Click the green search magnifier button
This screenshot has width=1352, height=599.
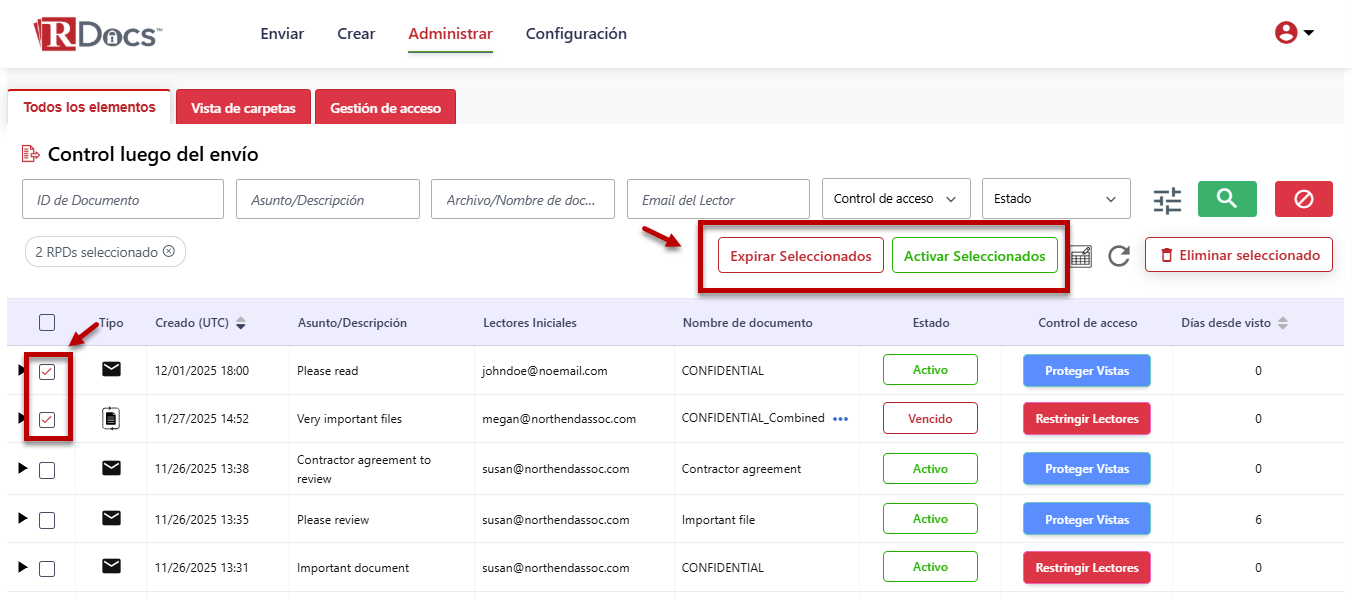(1227, 199)
